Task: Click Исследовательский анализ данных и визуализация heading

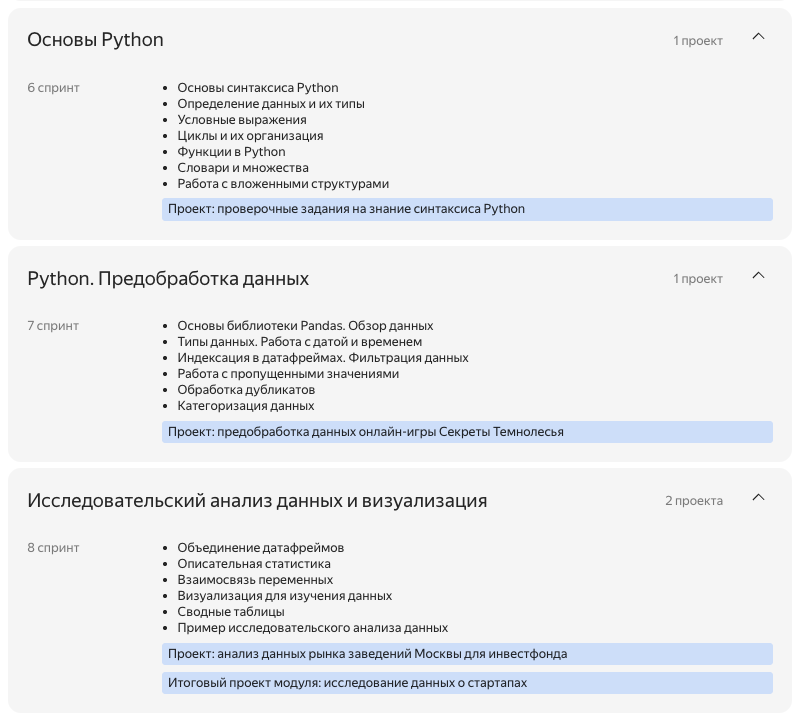Action: point(257,500)
